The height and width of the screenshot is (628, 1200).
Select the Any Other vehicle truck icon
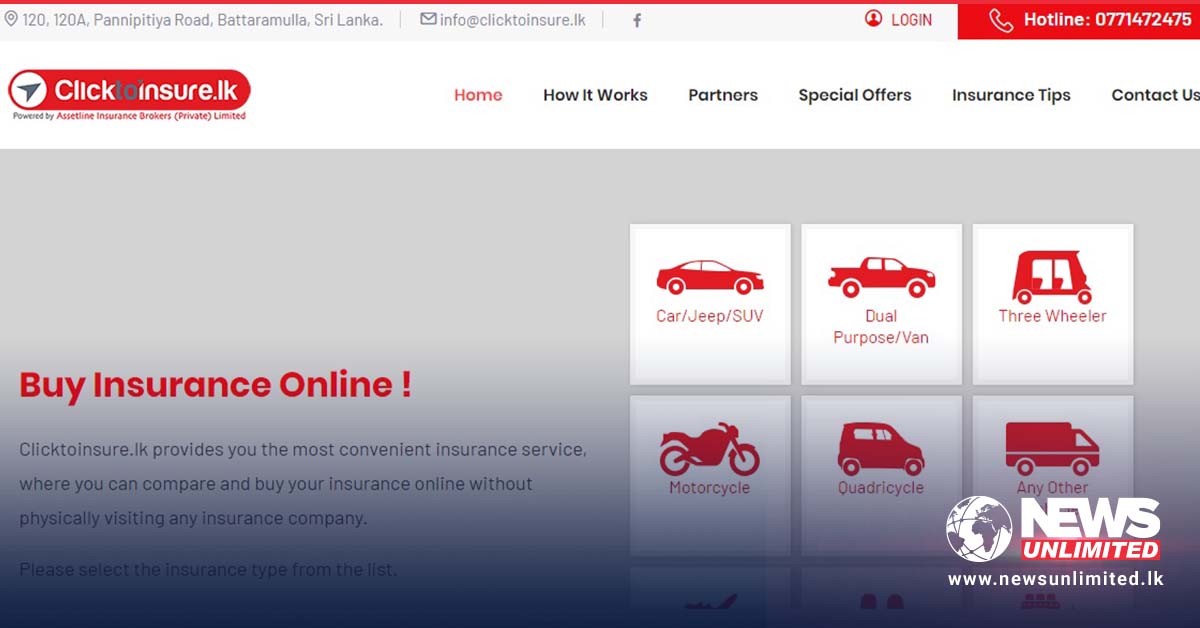(x=1052, y=448)
